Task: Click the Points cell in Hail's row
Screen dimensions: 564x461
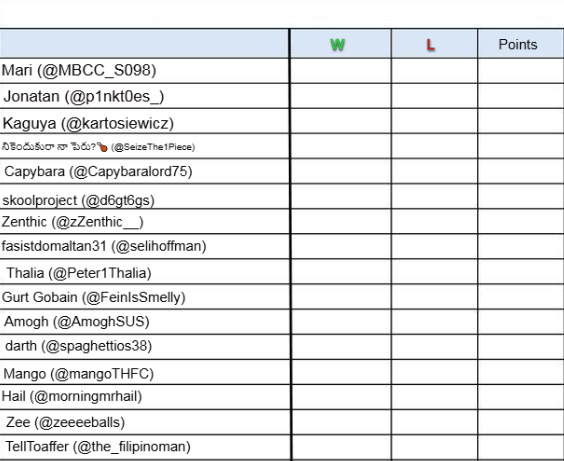Action: [x=521, y=397]
